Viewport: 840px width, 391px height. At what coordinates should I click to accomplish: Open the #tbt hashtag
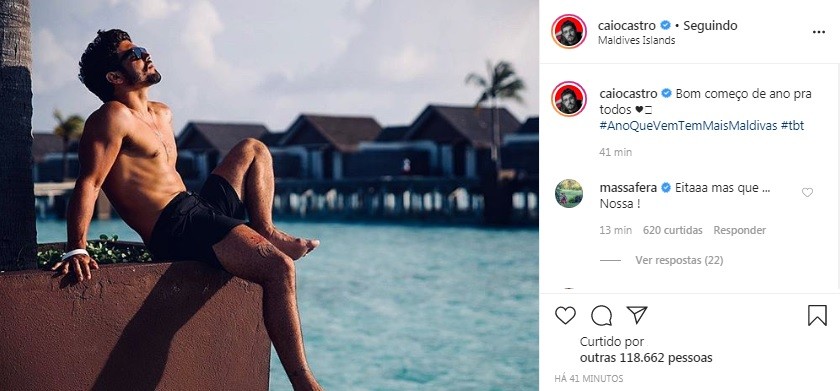tap(792, 126)
